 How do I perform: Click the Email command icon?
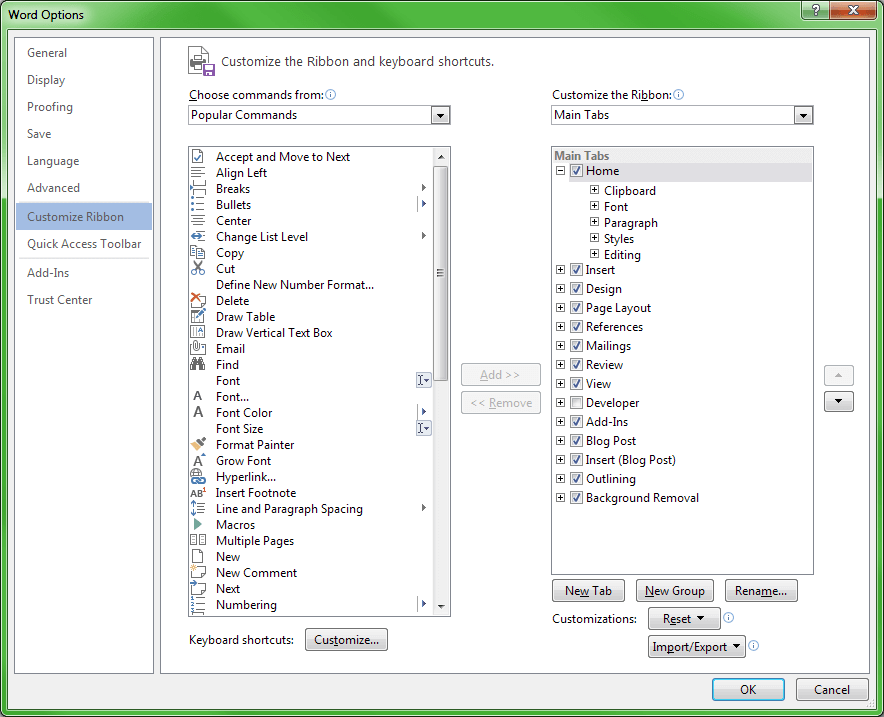[197, 348]
